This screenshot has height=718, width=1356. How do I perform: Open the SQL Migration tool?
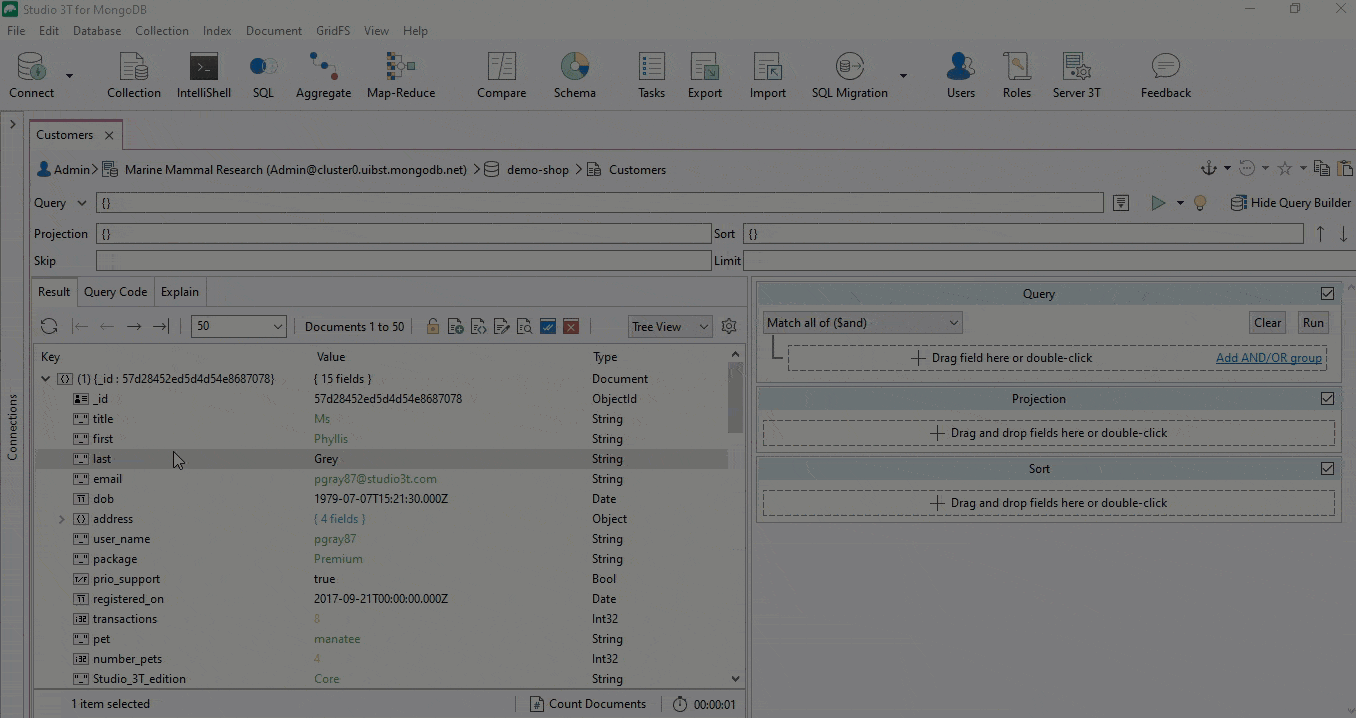pos(849,76)
